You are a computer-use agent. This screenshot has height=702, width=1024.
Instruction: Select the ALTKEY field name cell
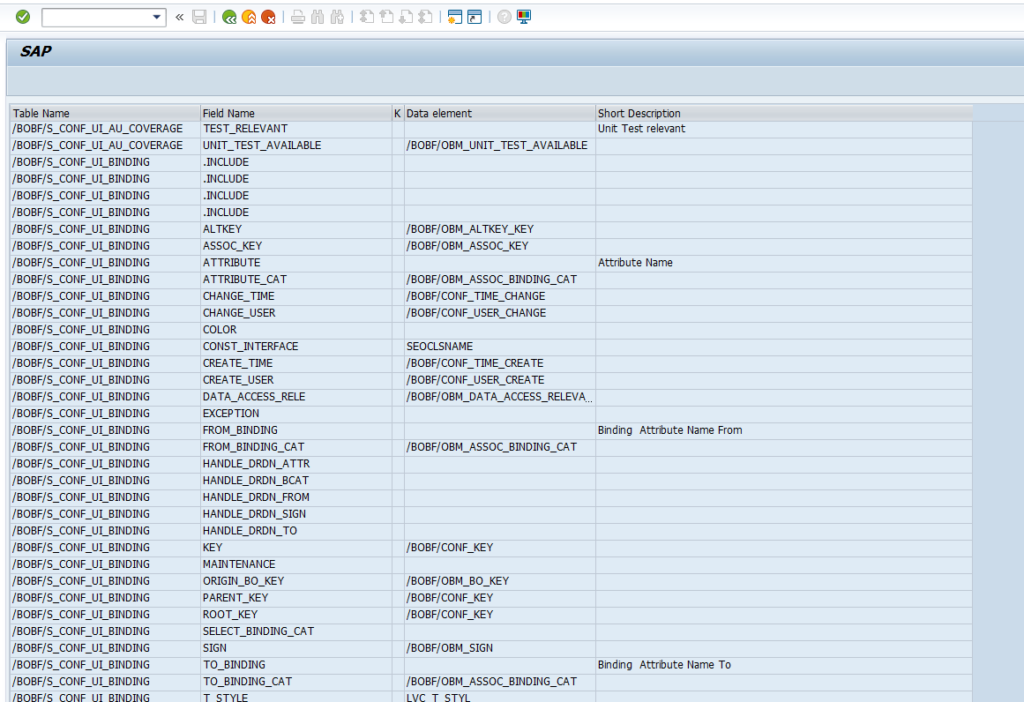point(296,229)
